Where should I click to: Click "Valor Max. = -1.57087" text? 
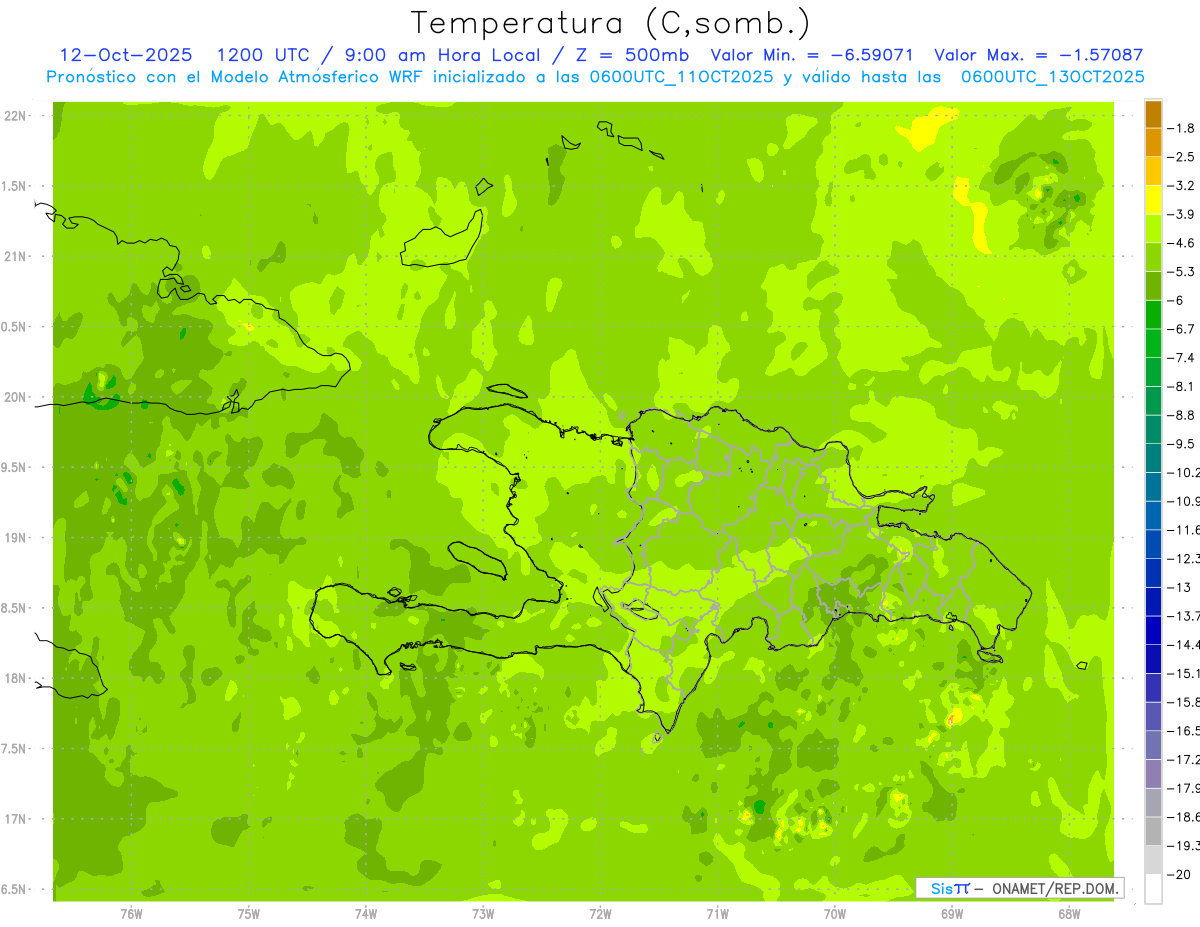pyautogui.click(x=1038, y=55)
